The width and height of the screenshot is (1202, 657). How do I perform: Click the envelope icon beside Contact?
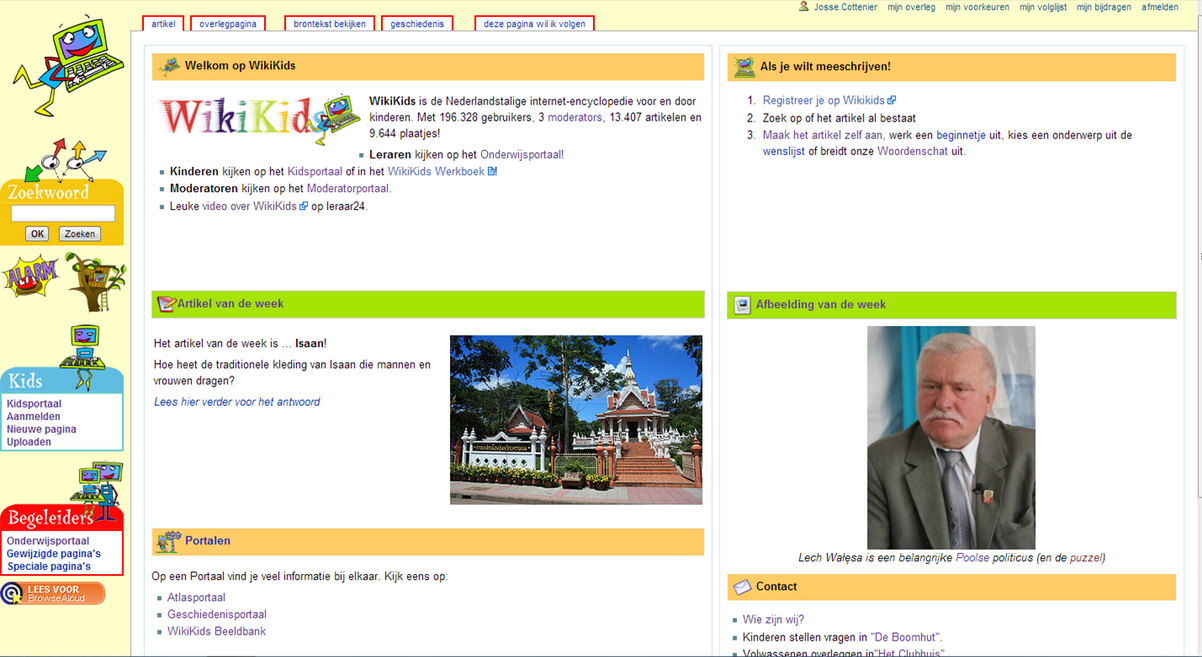point(742,587)
